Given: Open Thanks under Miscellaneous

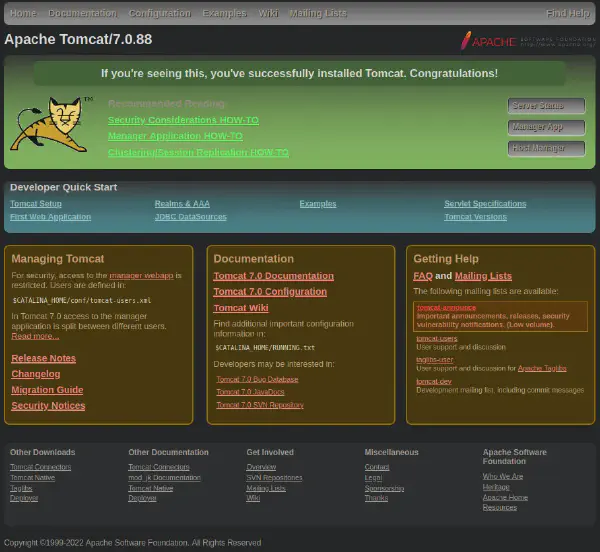Looking at the screenshot, I should (376, 498).
